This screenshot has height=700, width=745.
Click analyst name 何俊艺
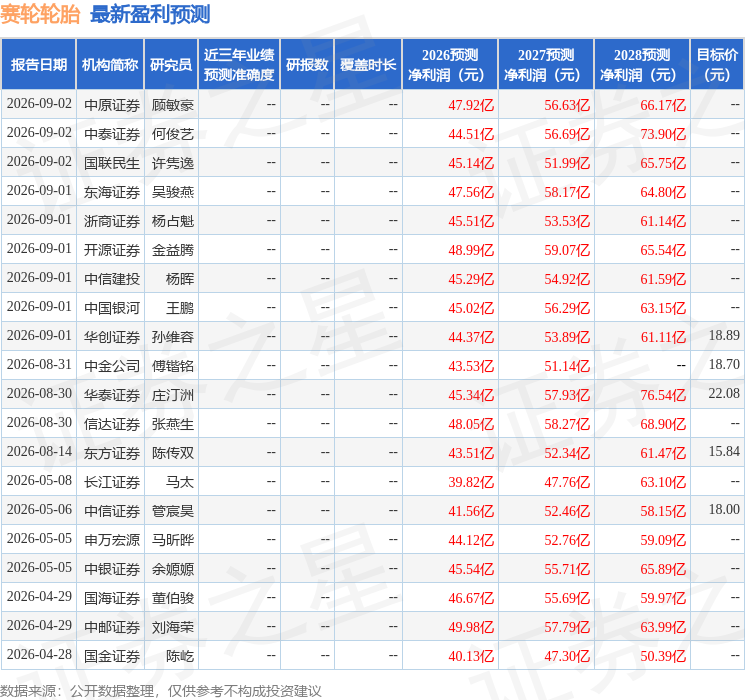172,134
